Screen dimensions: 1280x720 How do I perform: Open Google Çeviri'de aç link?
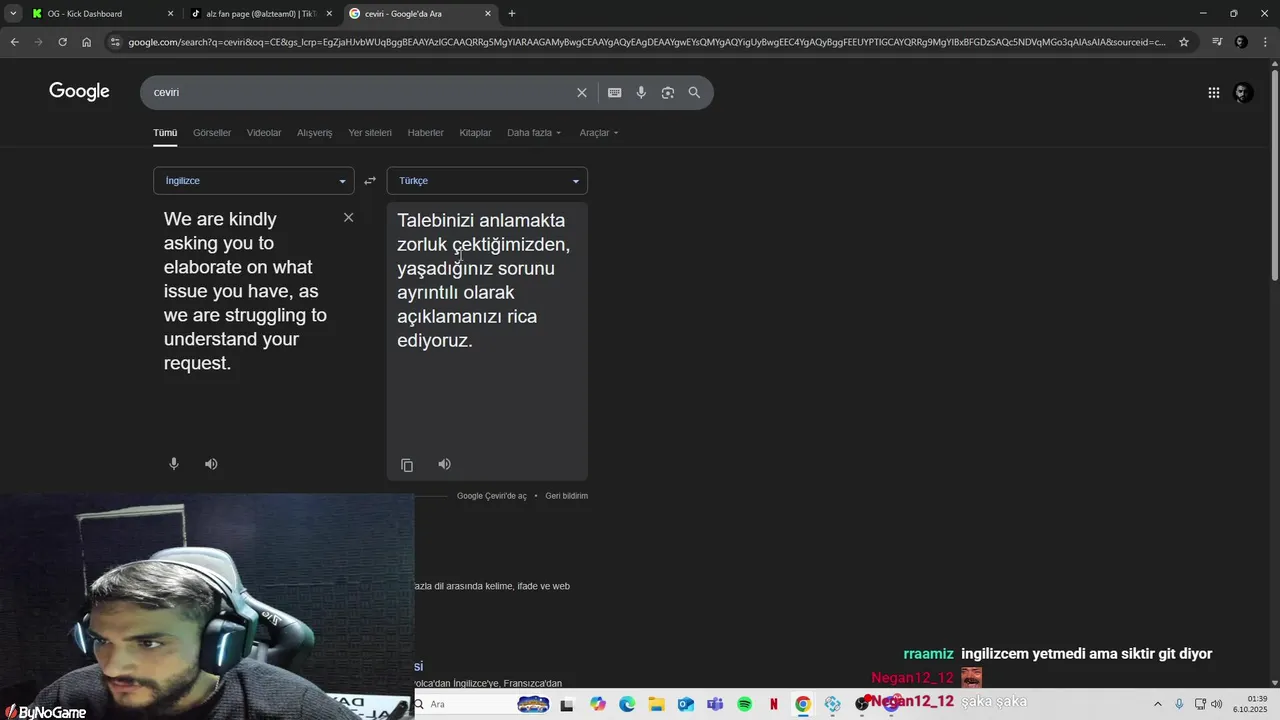[x=492, y=496]
